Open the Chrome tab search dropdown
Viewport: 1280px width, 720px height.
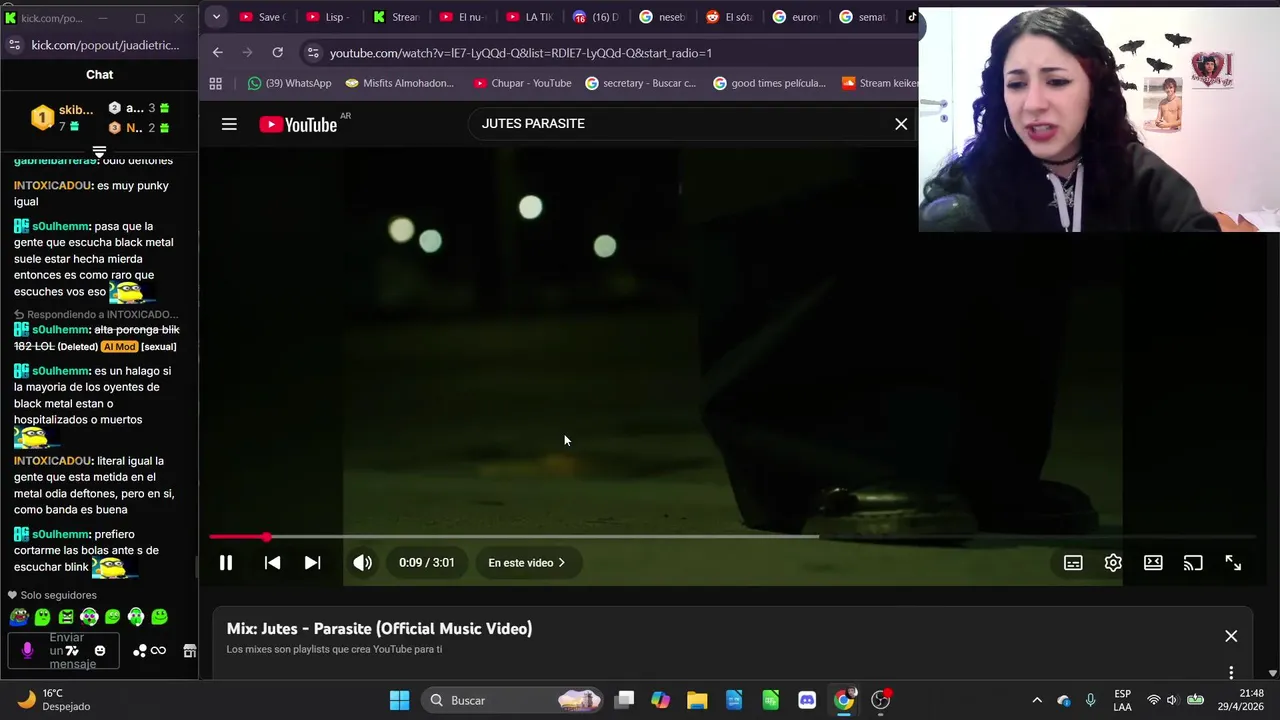point(216,17)
